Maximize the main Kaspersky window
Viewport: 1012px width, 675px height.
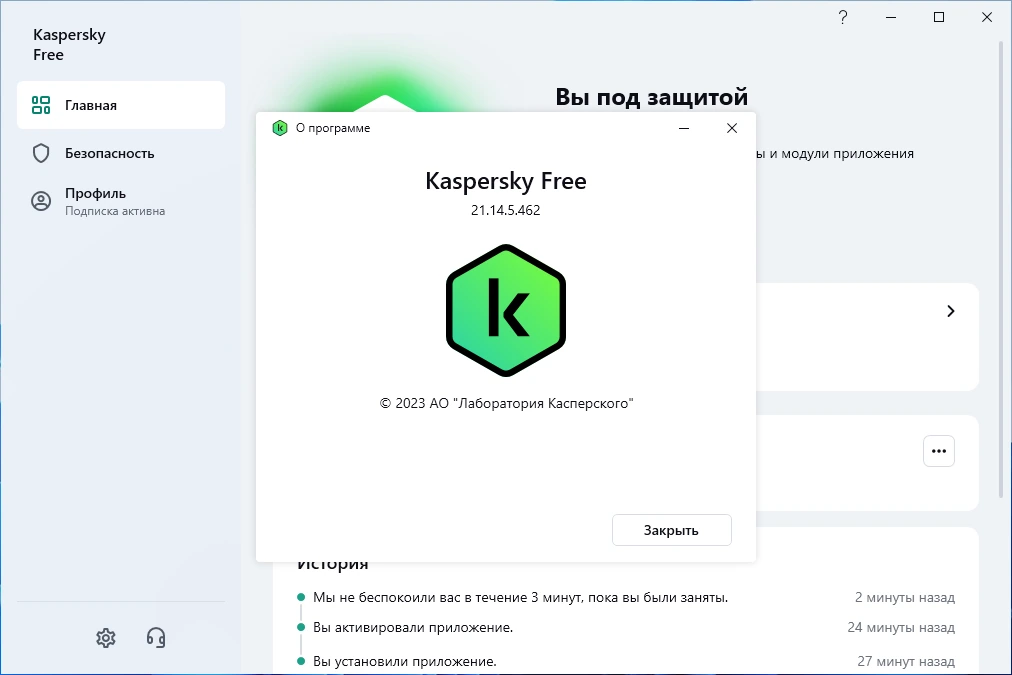939,17
